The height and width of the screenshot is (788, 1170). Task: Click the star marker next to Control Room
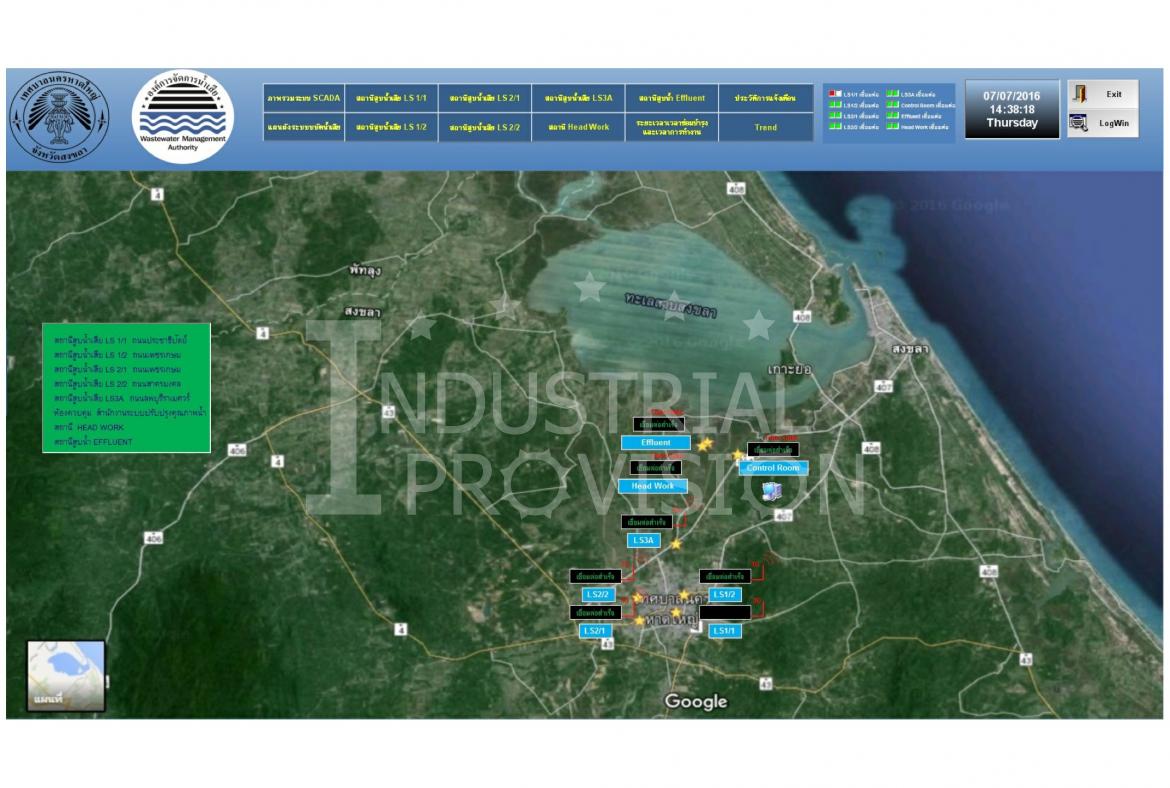(x=738, y=455)
